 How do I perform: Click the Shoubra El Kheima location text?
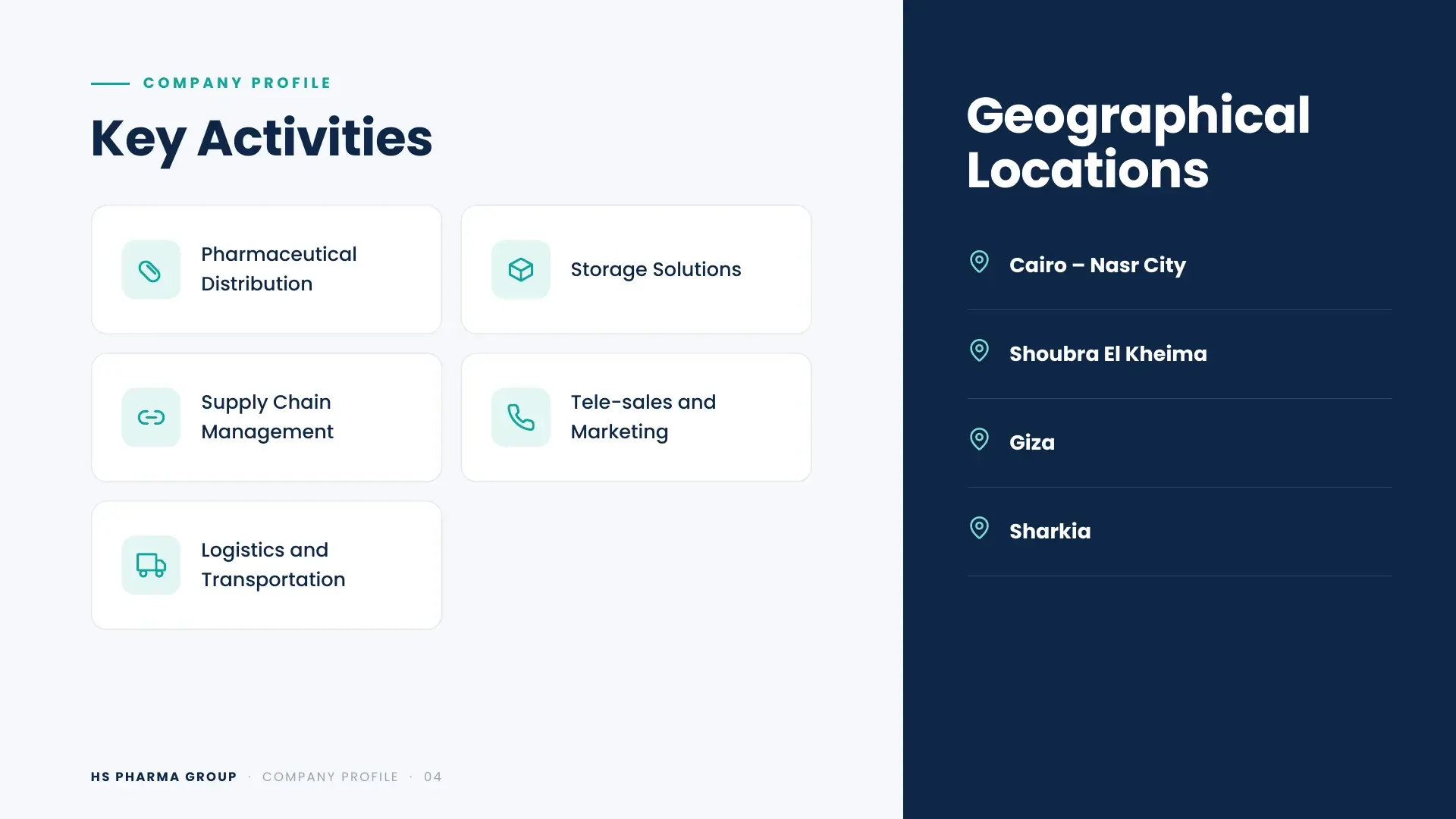[x=1108, y=354]
